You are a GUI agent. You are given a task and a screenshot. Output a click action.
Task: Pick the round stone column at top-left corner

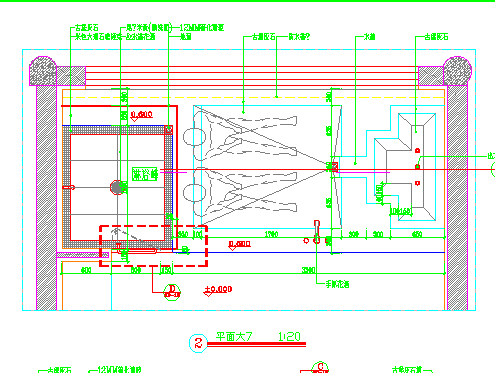(43, 71)
